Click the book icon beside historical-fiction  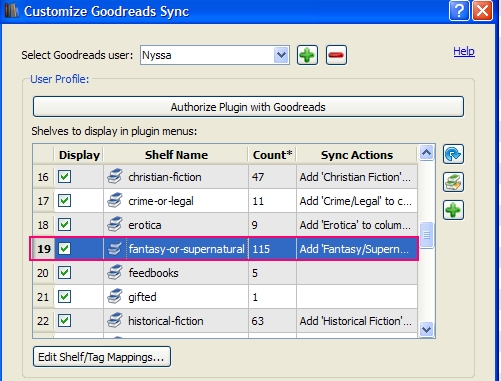click(115, 321)
